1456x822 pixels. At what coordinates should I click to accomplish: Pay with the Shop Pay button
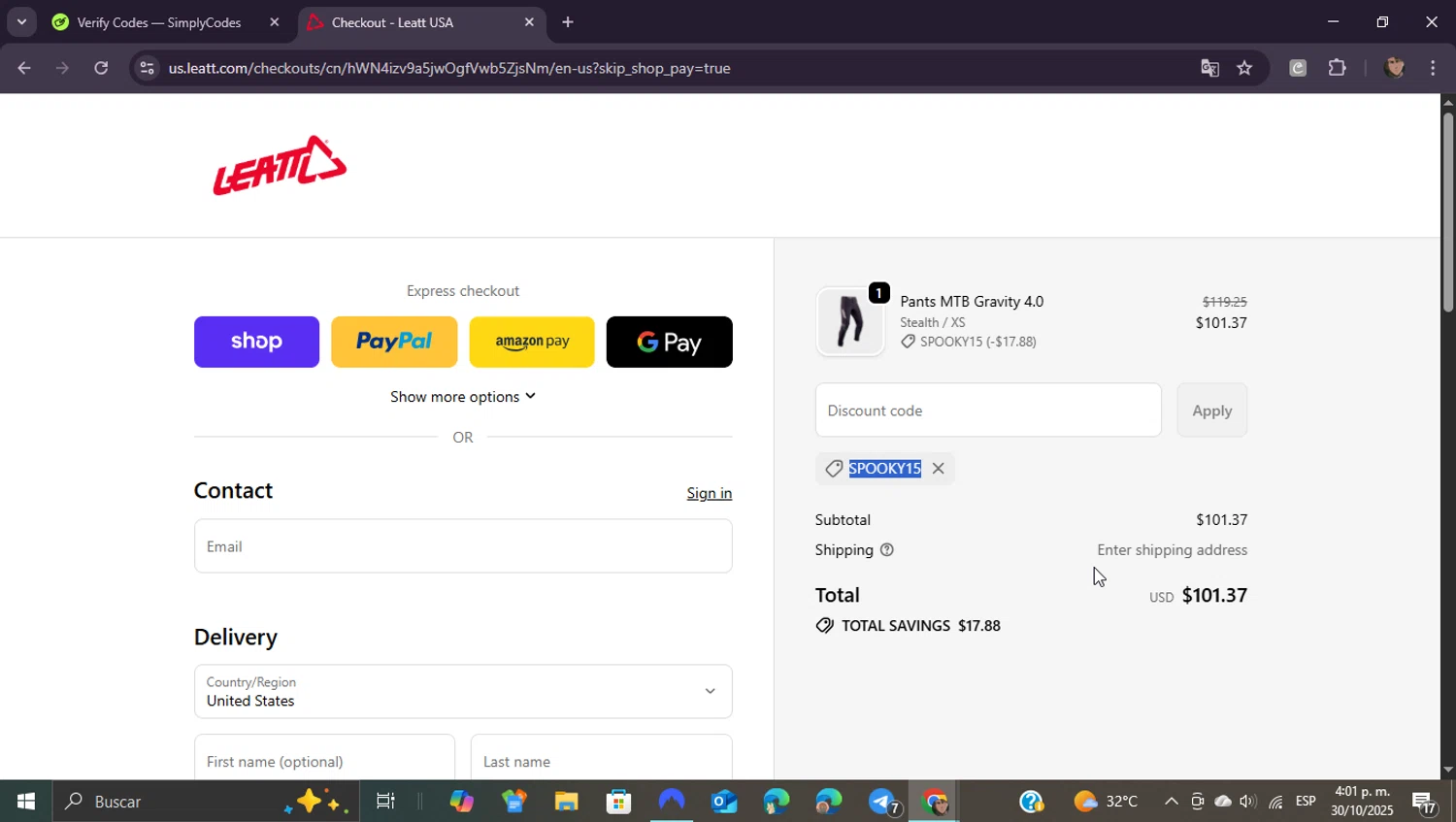click(x=256, y=342)
